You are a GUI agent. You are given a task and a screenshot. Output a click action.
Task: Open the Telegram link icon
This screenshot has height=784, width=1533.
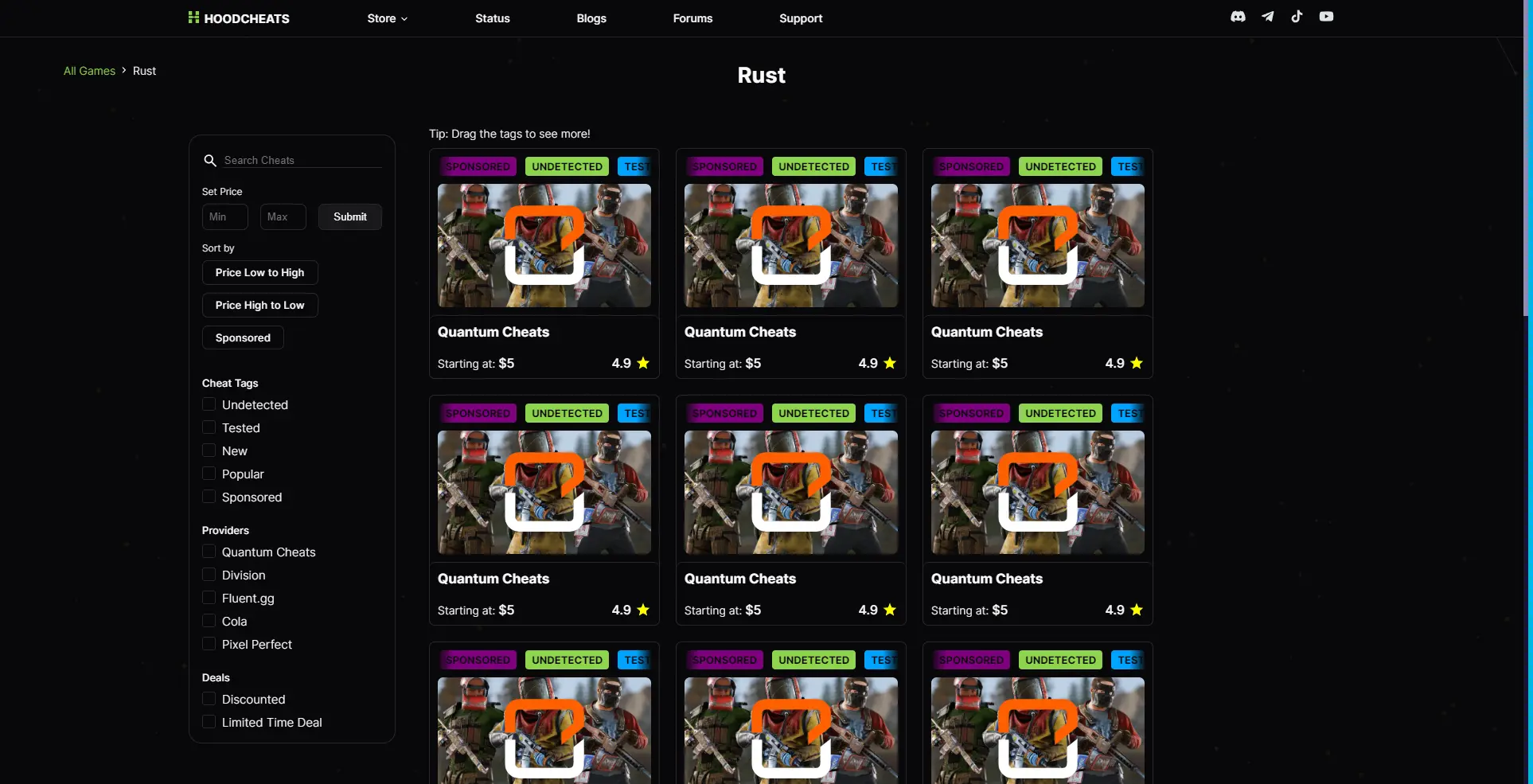click(1267, 17)
